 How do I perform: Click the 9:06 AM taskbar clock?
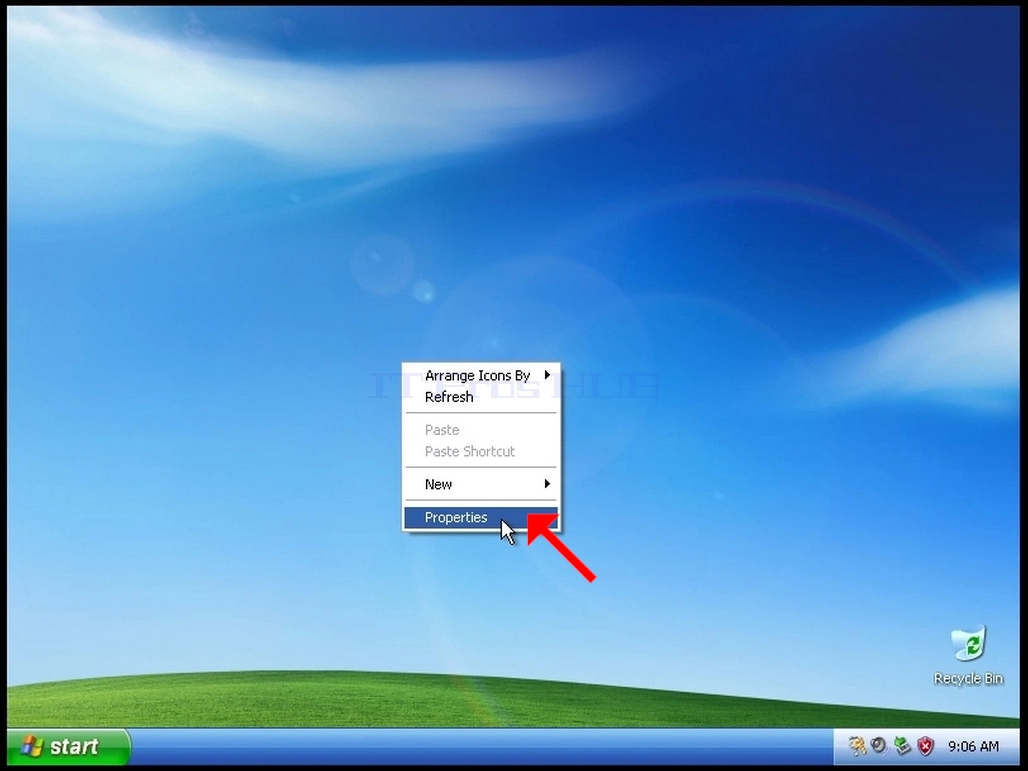tap(973, 746)
